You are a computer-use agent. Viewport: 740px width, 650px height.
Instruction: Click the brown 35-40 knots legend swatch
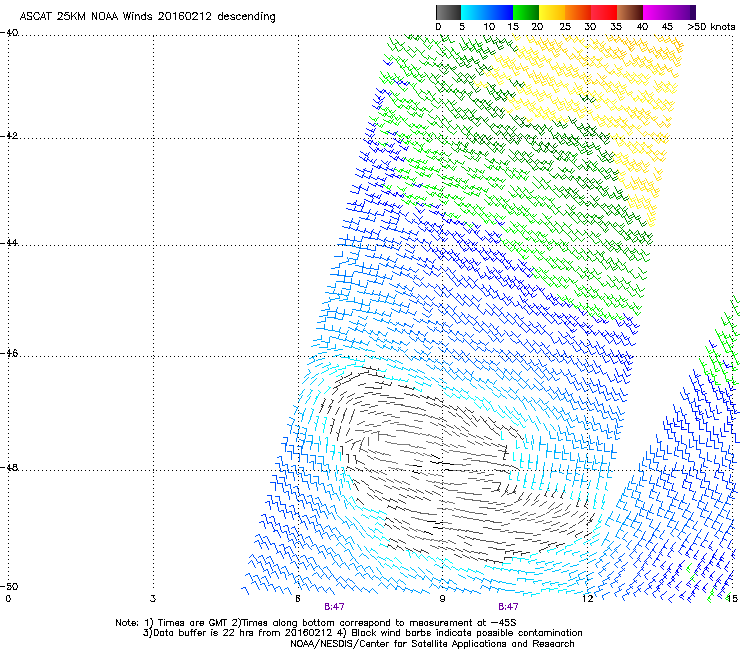tap(630, 12)
